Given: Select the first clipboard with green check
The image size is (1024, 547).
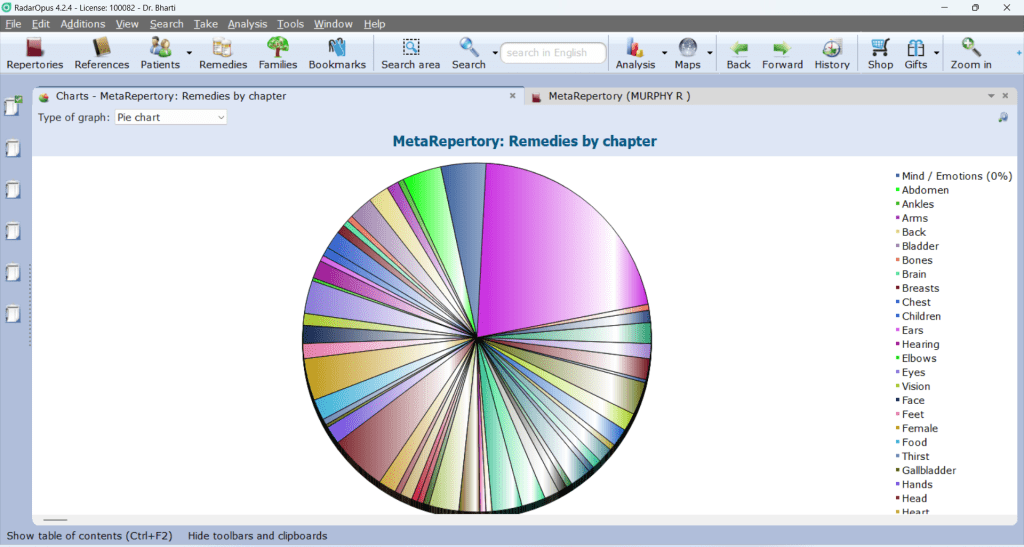Looking at the screenshot, I should point(13,106).
